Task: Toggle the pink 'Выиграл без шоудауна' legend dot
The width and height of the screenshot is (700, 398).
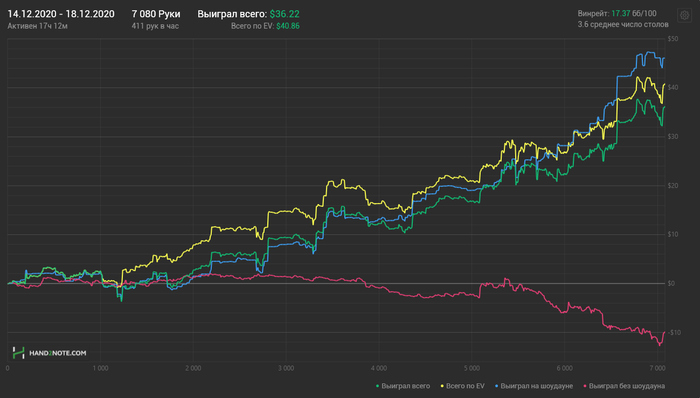Action: pos(585,386)
